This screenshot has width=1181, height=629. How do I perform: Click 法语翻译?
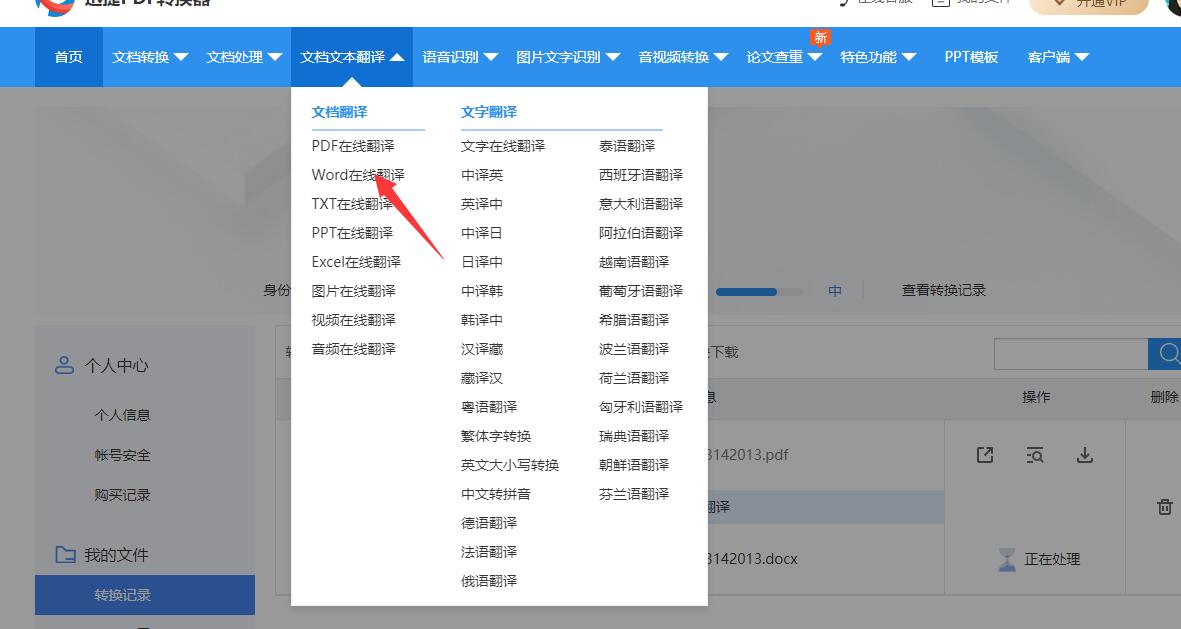click(489, 552)
